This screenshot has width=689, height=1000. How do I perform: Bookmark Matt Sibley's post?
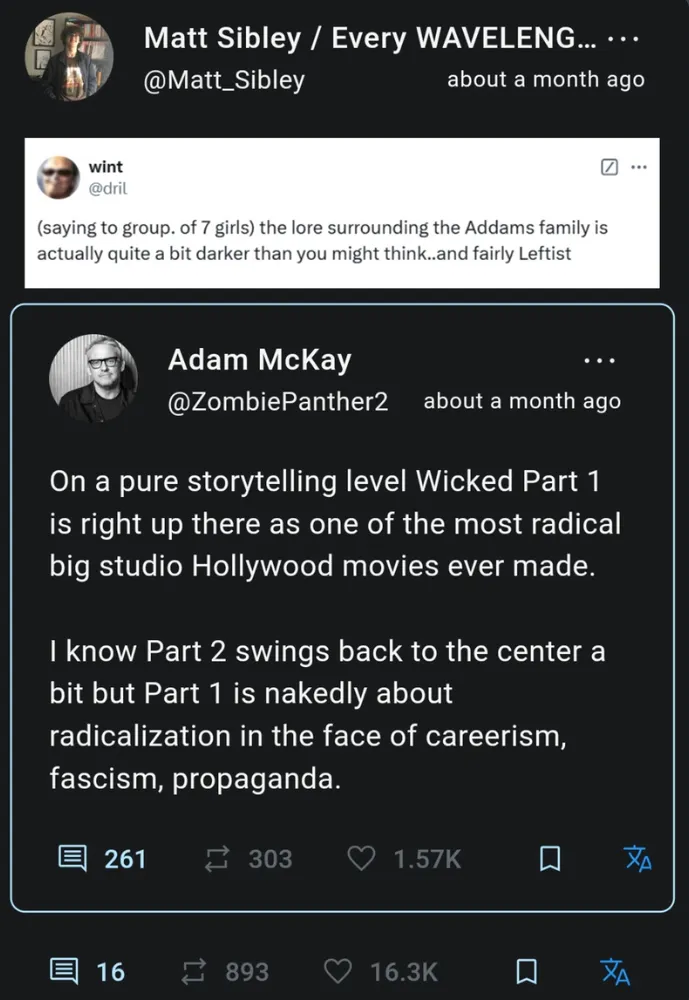point(526,971)
